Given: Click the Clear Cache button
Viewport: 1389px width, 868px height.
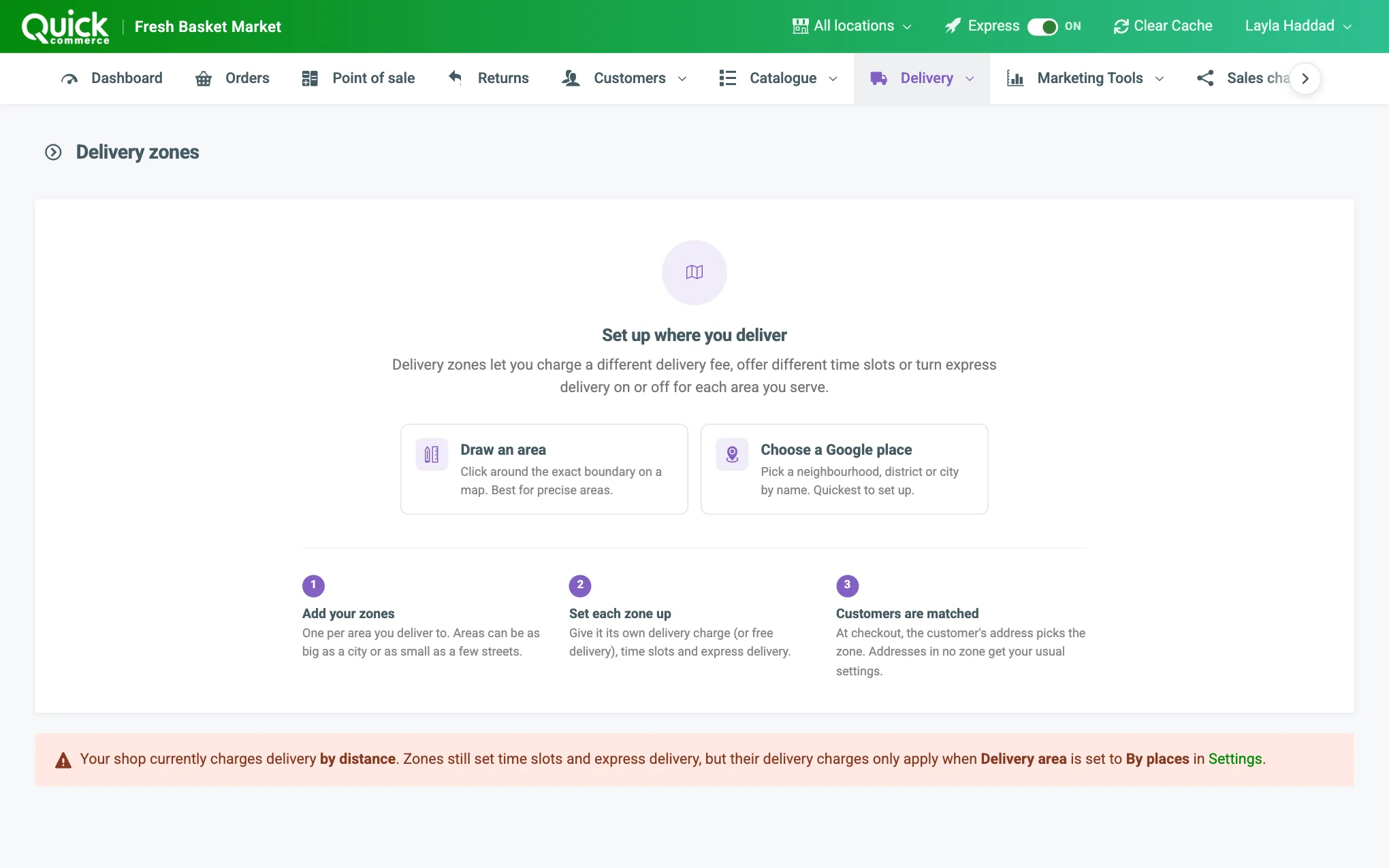Looking at the screenshot, I should (1163, 26).
